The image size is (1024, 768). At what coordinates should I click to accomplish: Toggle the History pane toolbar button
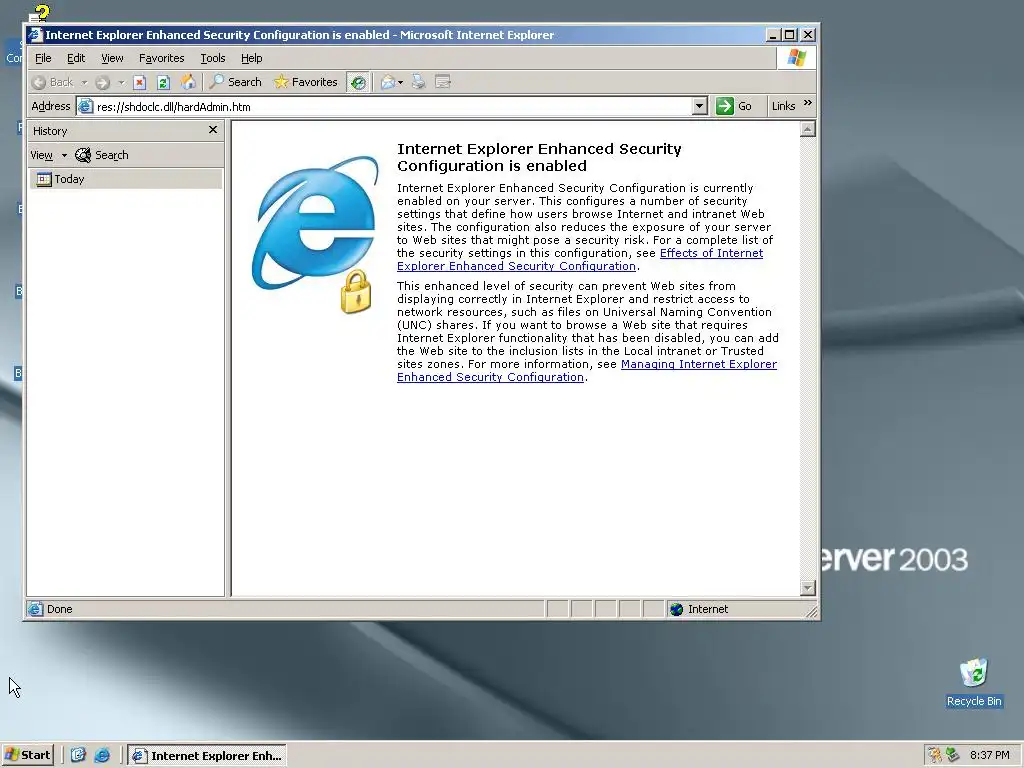pyautogui.click(x=358, y=82)
